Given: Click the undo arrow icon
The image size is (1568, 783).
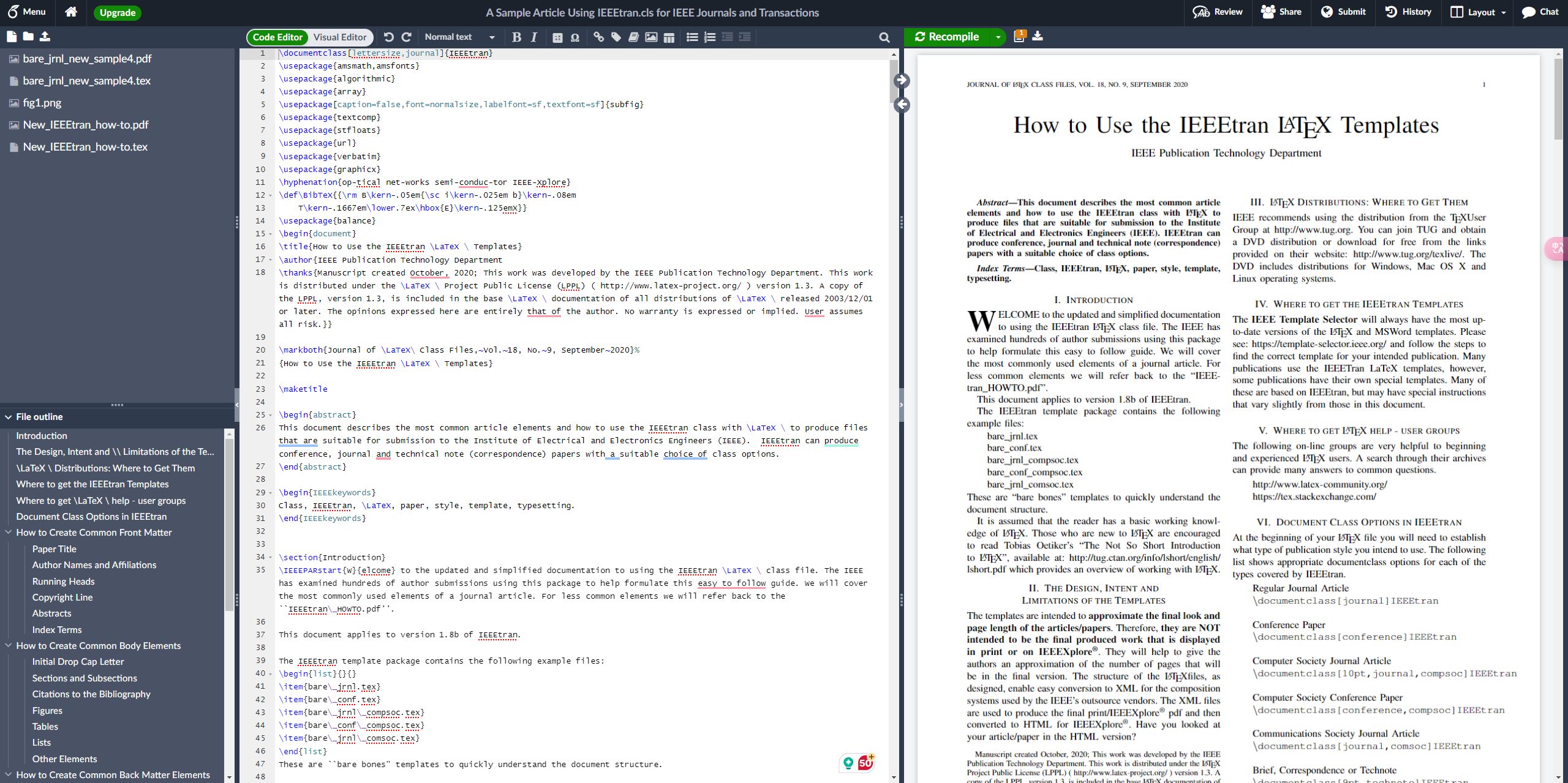Looking at the screenshot, I should tap(388, 37).
